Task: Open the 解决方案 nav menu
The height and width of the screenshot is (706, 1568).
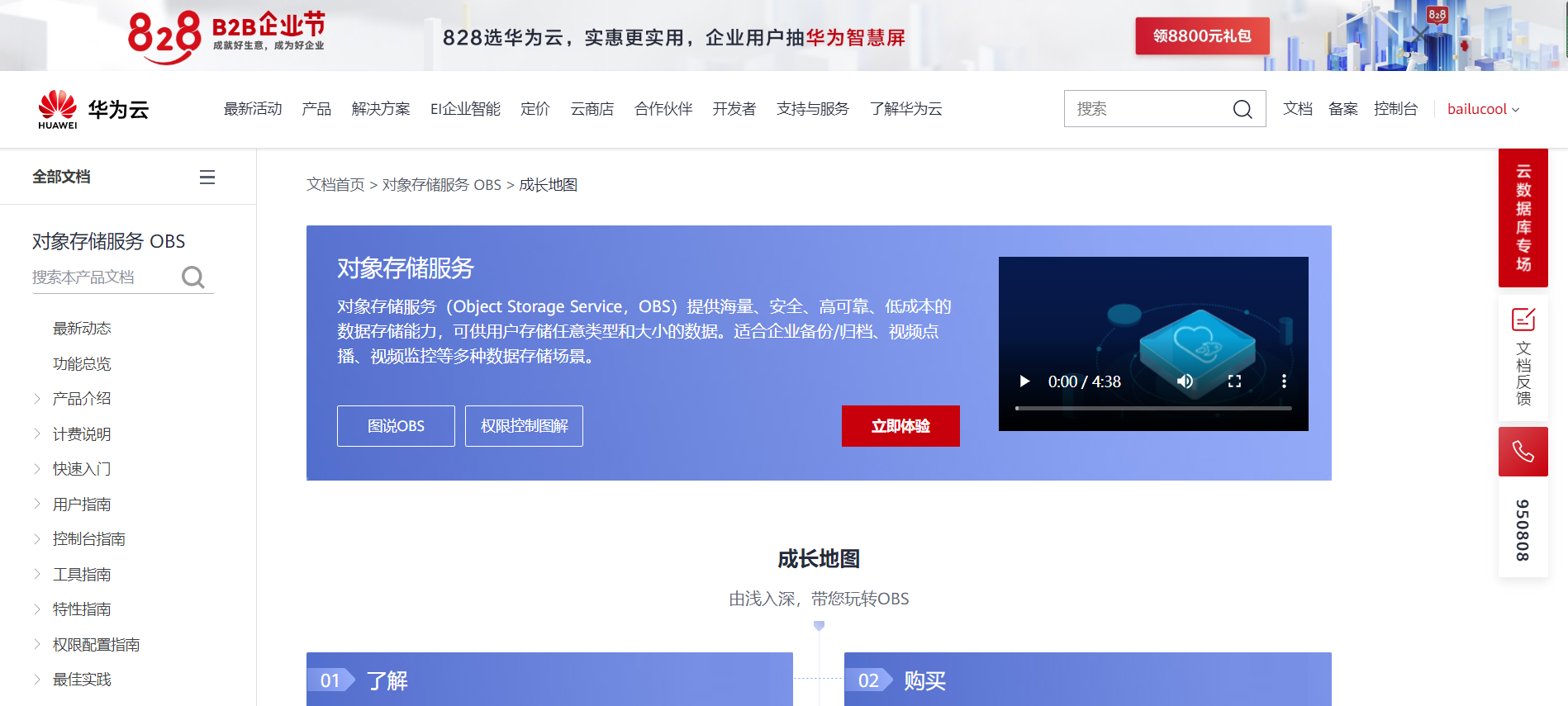Action: point(381,109)
